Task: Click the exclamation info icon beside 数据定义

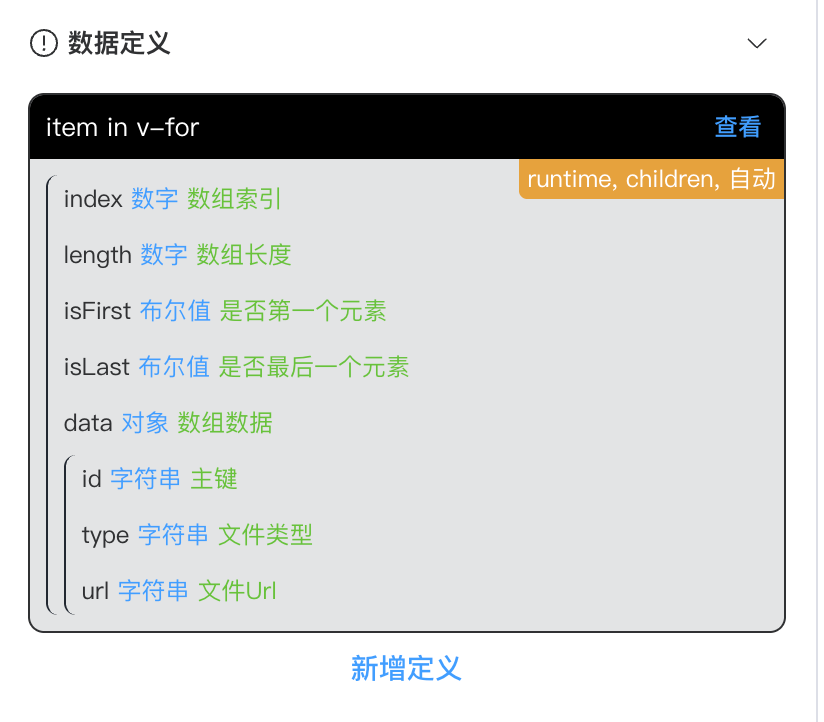Action: click(45, 43)
